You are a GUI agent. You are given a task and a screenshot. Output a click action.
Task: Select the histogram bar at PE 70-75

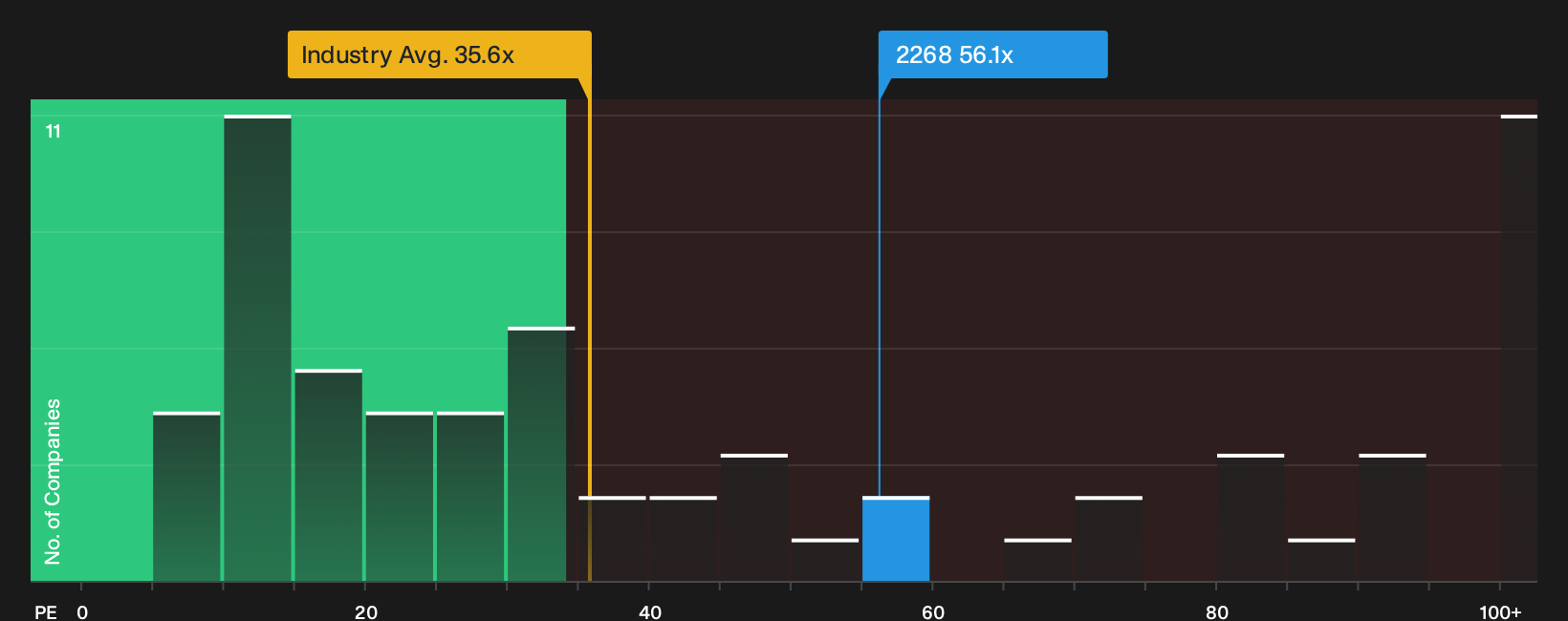point(1109,539)
